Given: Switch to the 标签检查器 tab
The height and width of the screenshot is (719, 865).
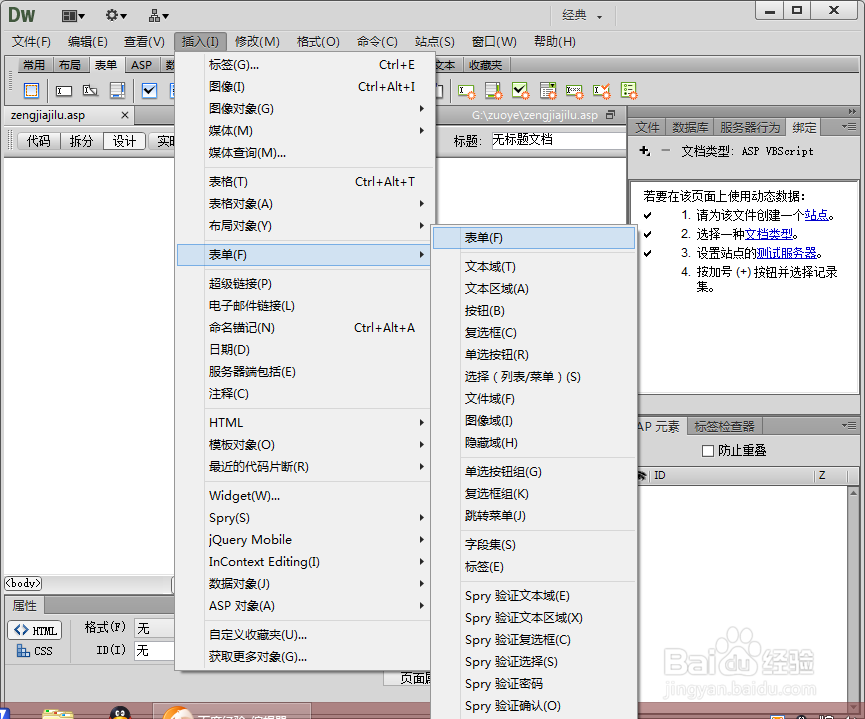Looking at the screenshot, I should pyautogui.click(x=724, y=426).
